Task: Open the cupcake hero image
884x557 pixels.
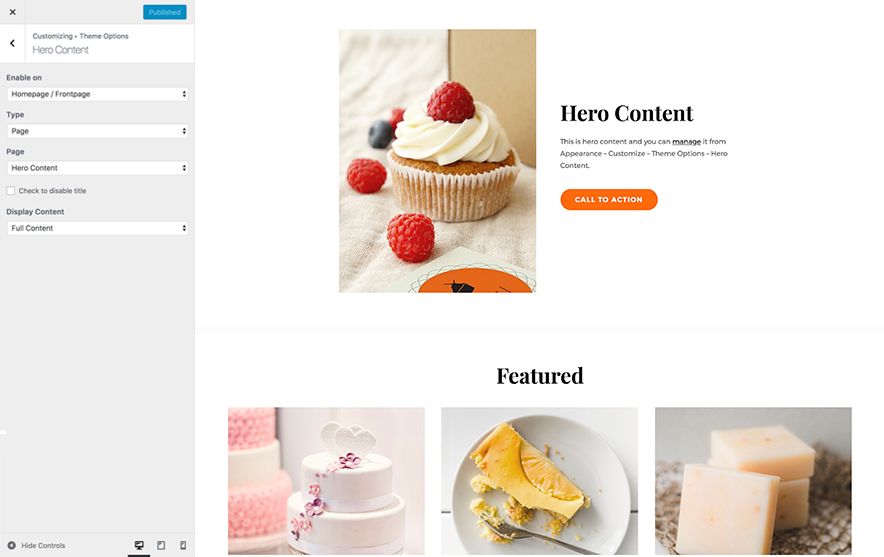Action: tap(437, 161)
